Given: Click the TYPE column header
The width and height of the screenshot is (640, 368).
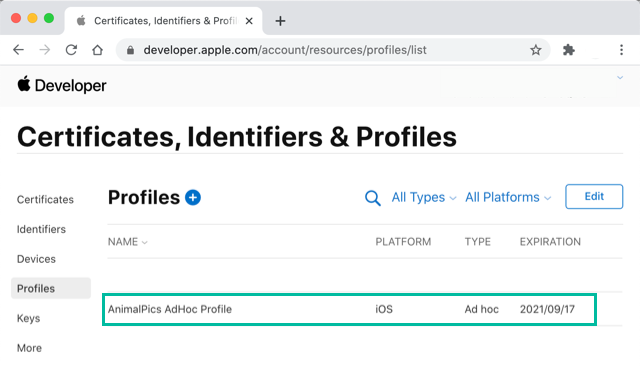Looking at the screenshot, I should [x=478, y=242].
